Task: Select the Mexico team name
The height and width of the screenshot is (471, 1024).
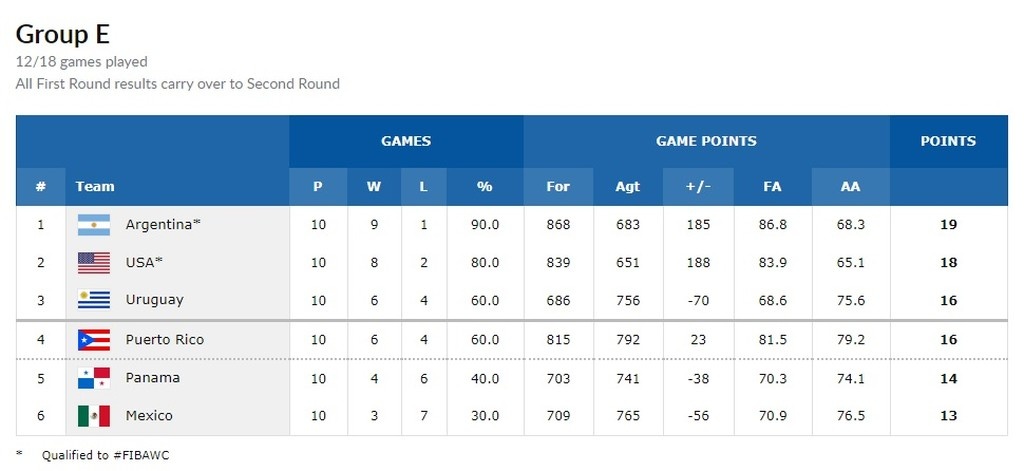Action: tap(149, 416)
